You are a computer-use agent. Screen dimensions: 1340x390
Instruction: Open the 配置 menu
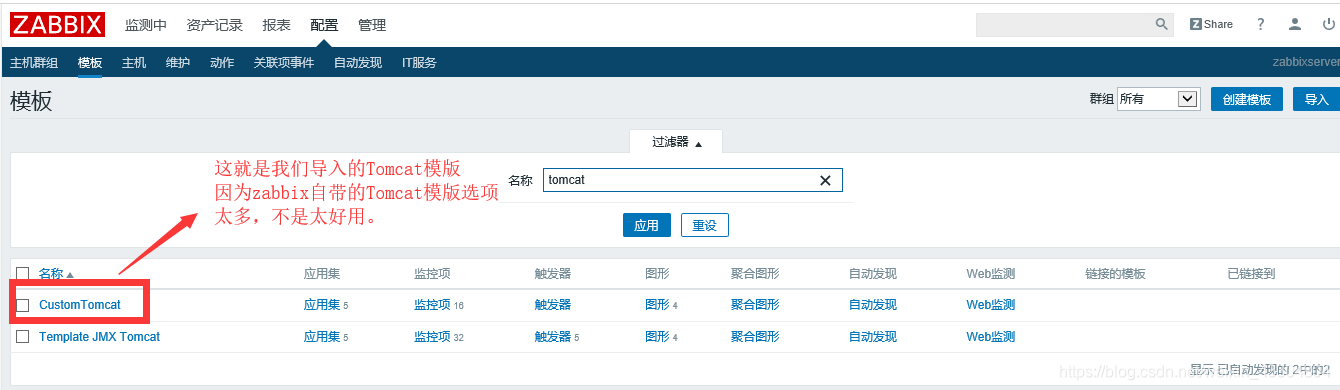tap(324, 25)
